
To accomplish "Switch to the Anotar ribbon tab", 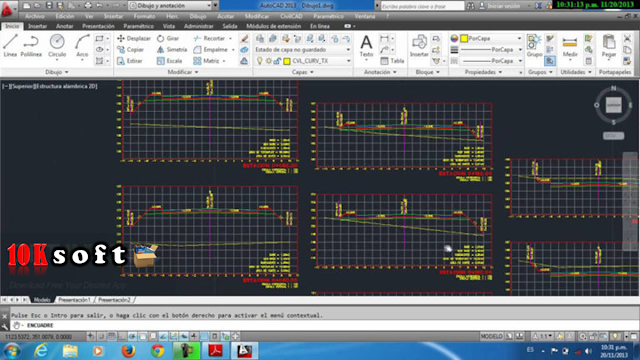I will coord(64,26).
